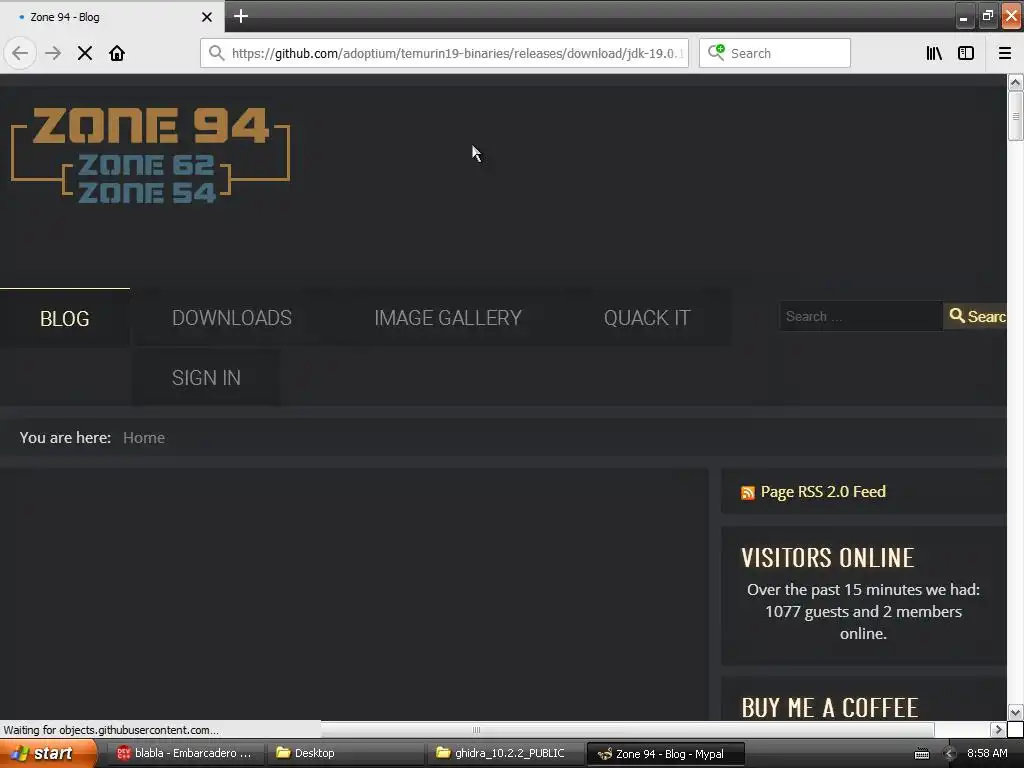Click the keyboard tray icon
Image resolution: width=1024 pixels, height=768 pixels.
coord(921,754)
